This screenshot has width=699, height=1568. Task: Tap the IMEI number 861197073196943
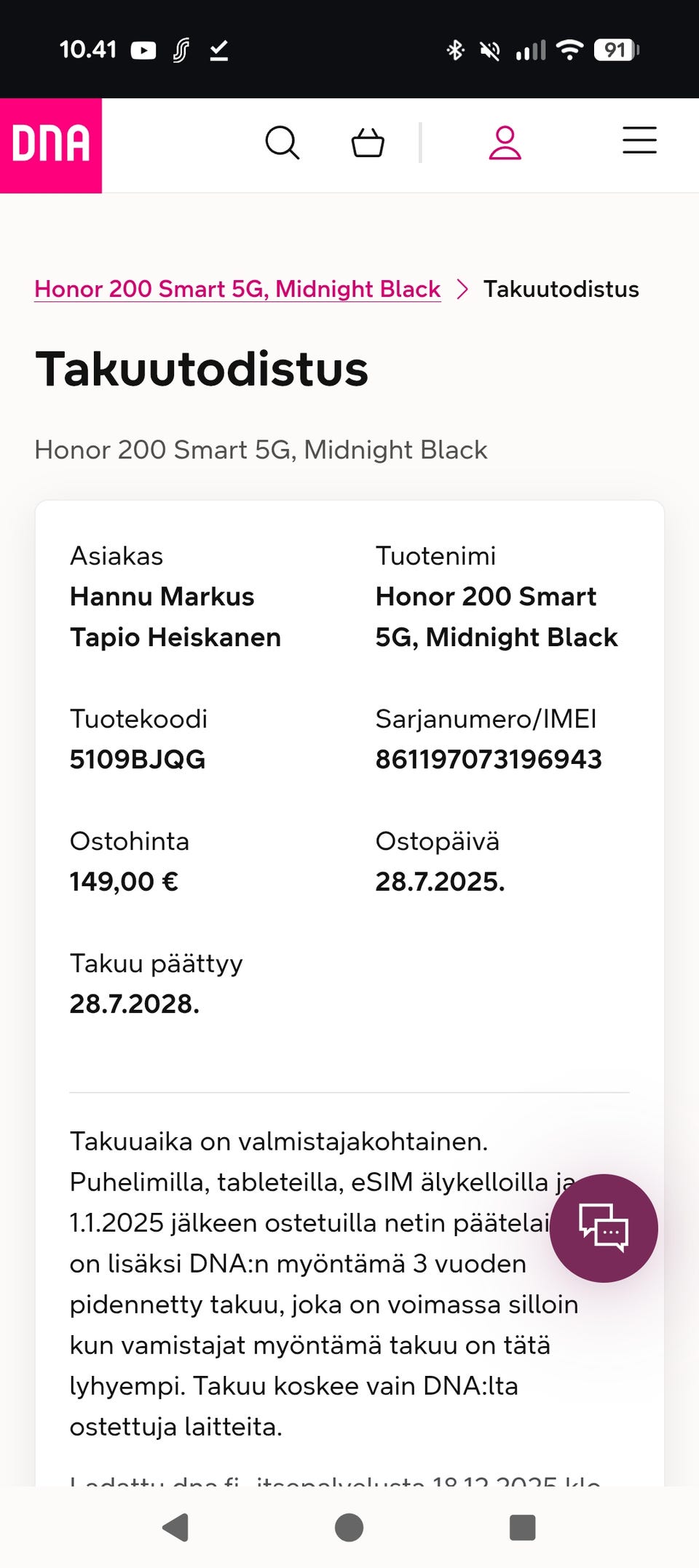pos(489,760)
